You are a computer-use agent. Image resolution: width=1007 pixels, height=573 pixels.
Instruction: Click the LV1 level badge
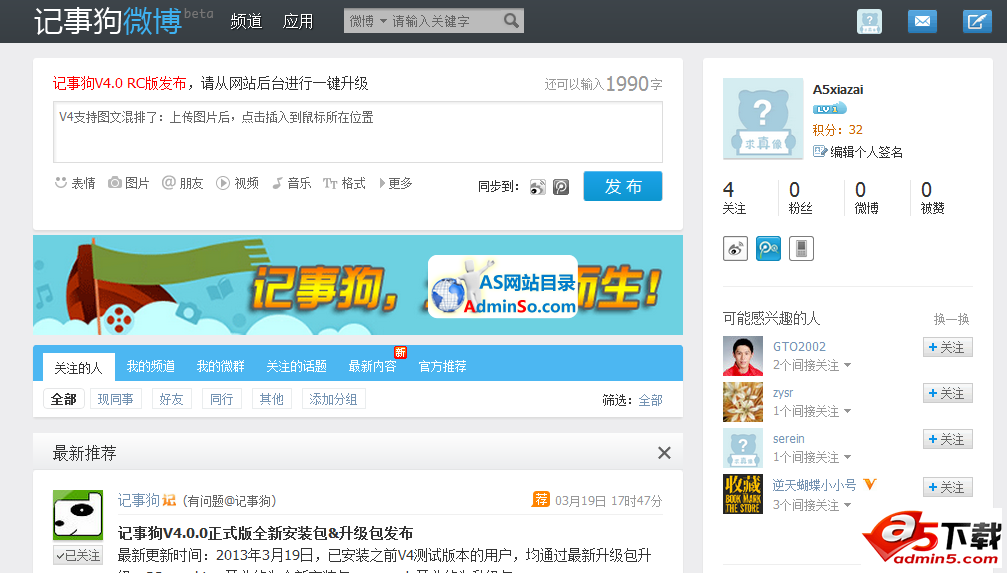(x=829, y=109)
